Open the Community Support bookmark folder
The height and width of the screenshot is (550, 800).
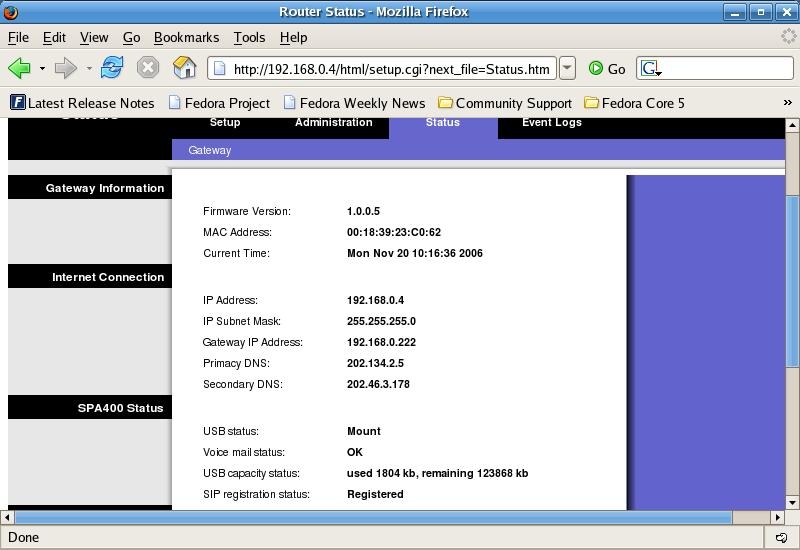tap(505, 103)
